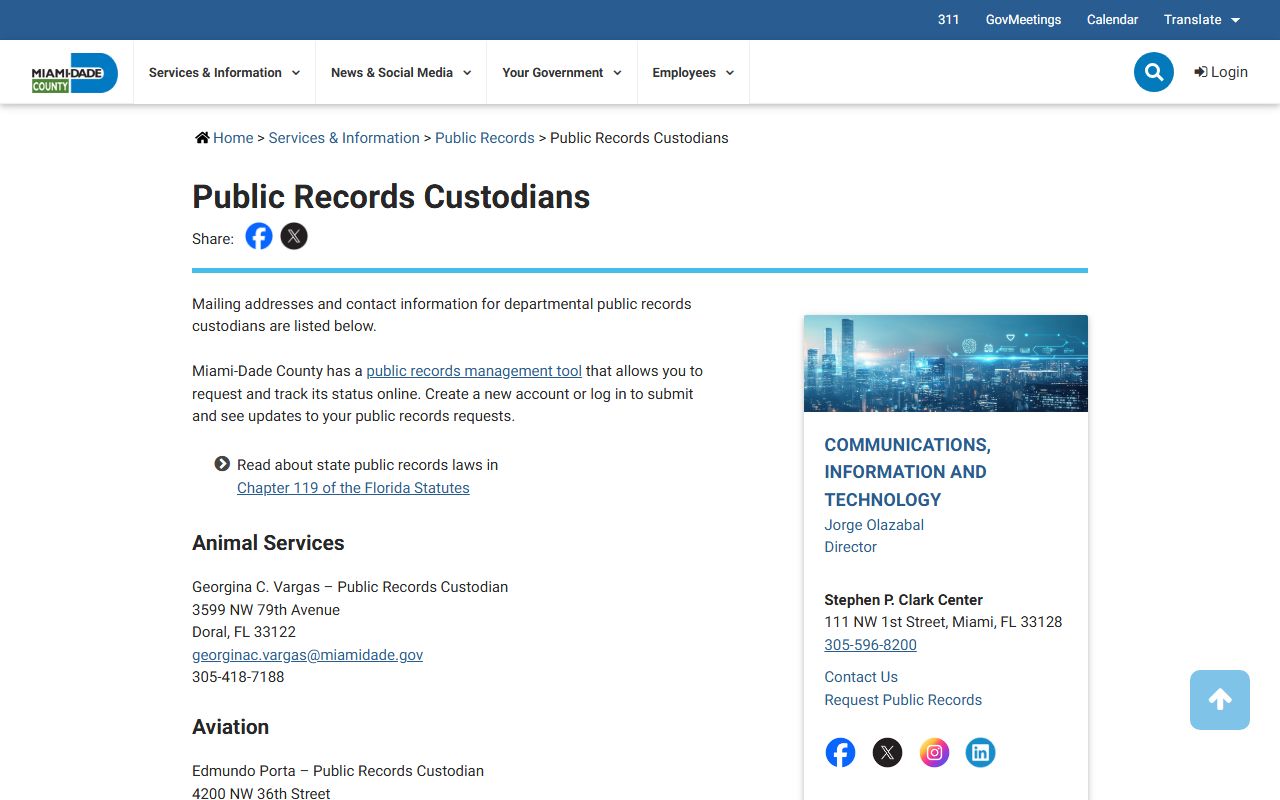Open the public records management tool link
The image size is (1280, 800).
tap(474, 371)
